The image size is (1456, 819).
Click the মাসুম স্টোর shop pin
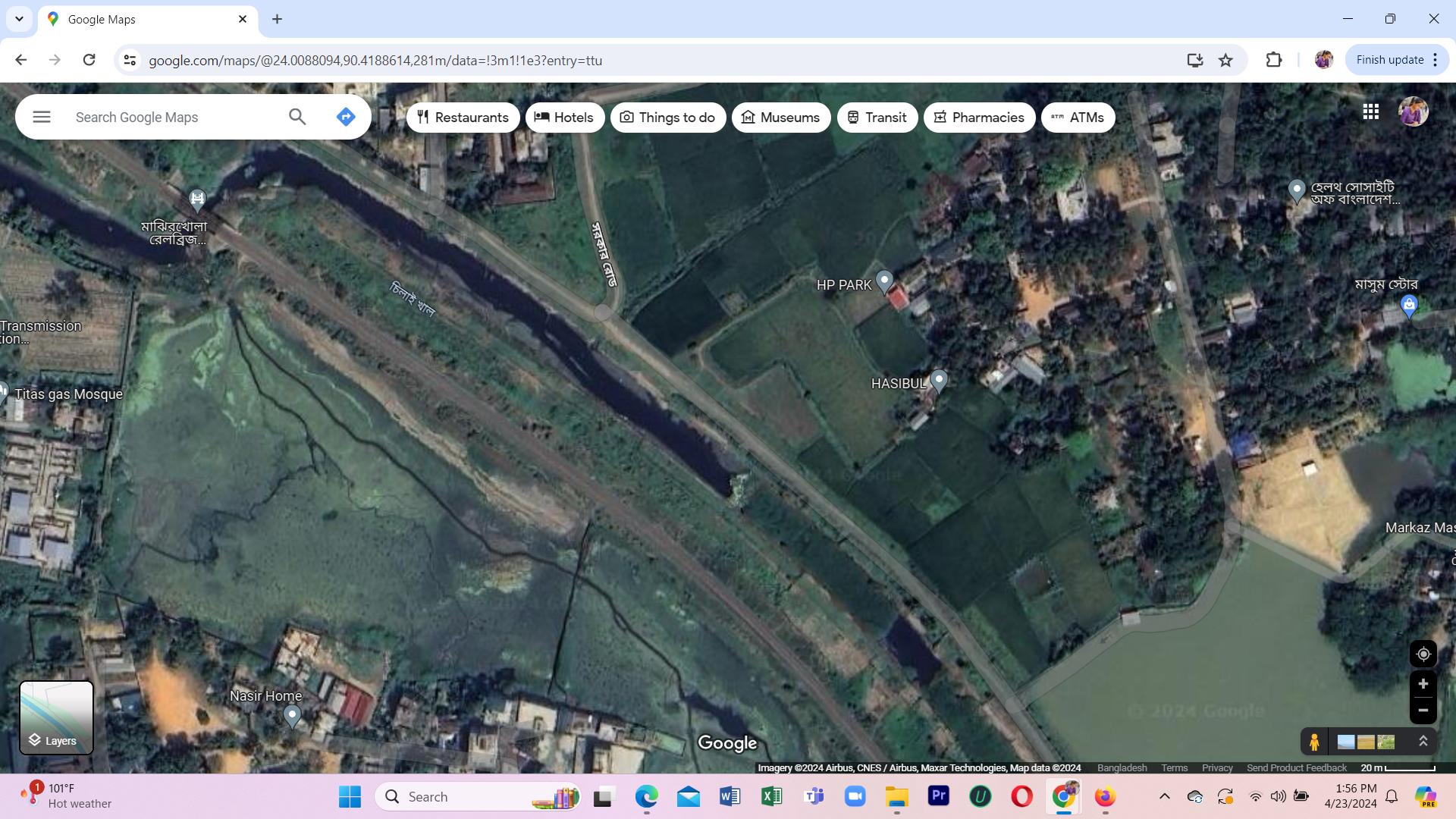[1408, 306]
